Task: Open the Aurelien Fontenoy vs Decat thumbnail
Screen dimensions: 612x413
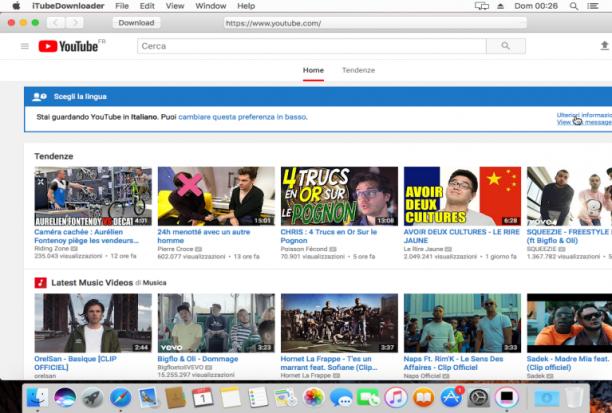Action: tap(93, 196)
